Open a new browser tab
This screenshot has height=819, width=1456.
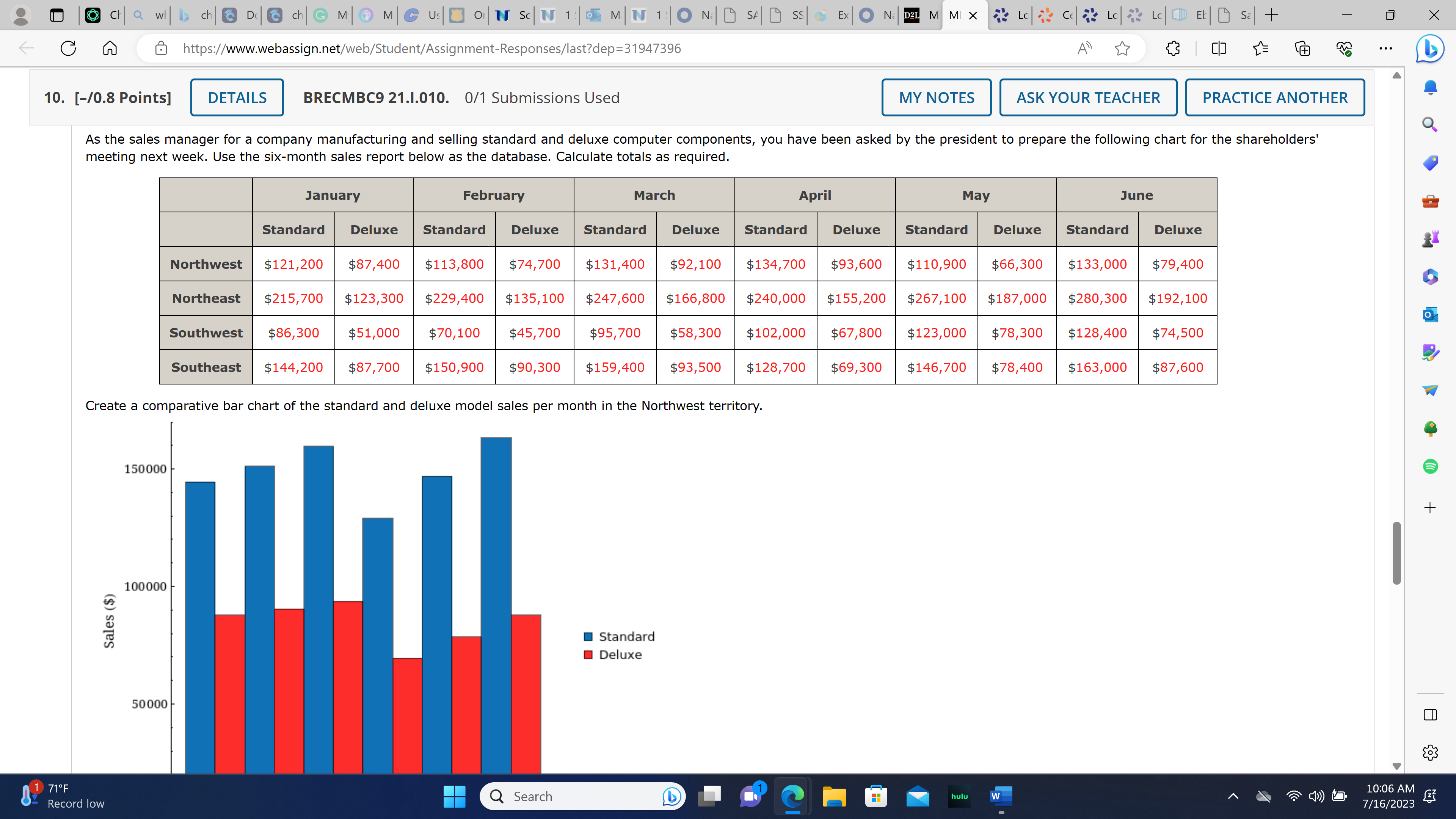click(x=1272, y=15)
